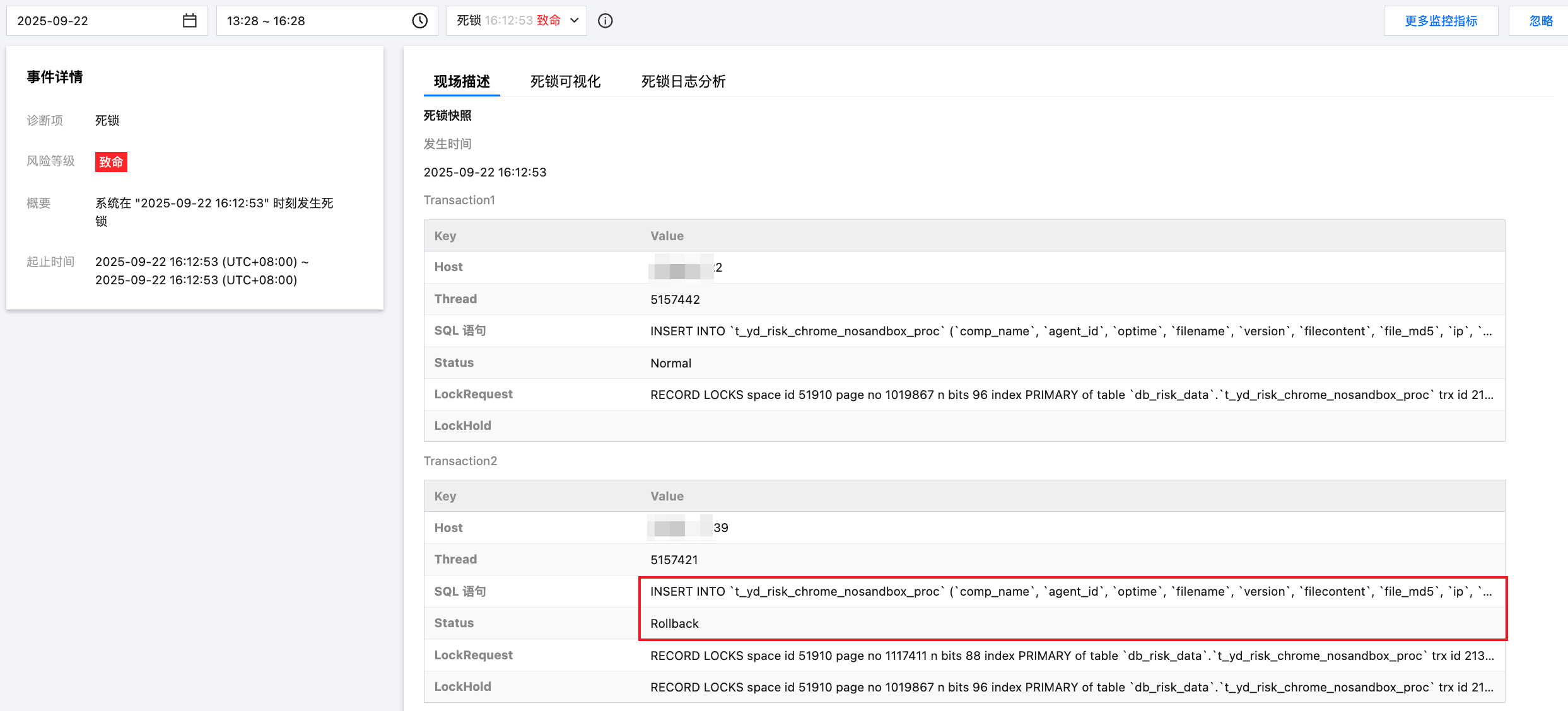
Task: Switch to the 死锁可视化 tab
Action: tap(565, 81)
